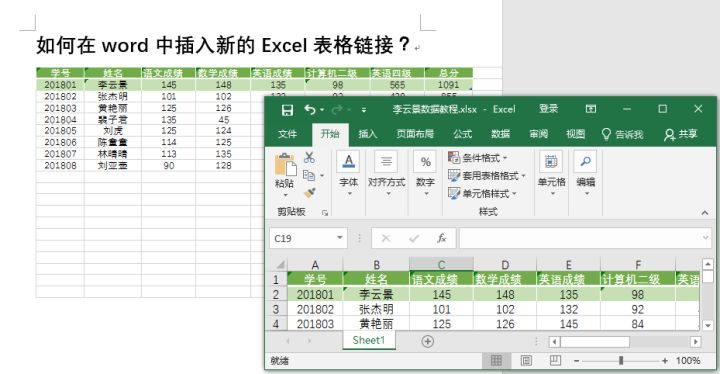The image size is (720, 374).
Task: Click the 数学成绩 header cell in Excel
Action: click(x=505, y=279)
